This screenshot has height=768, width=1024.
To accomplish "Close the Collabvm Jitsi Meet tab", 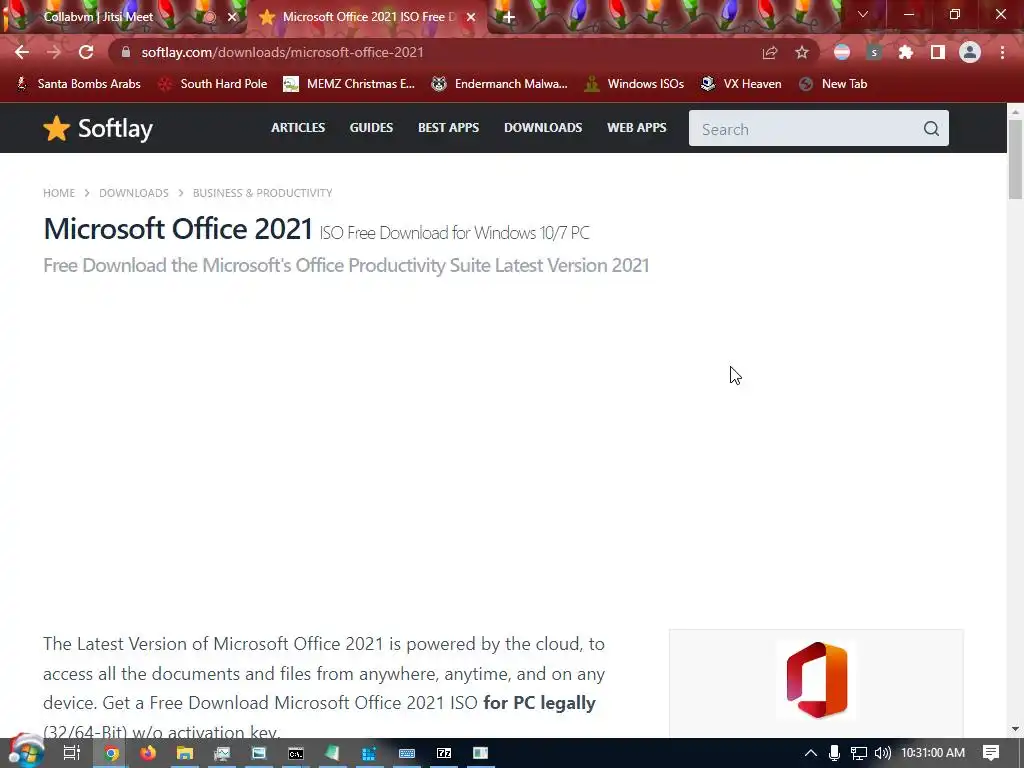I will (232, 17).
